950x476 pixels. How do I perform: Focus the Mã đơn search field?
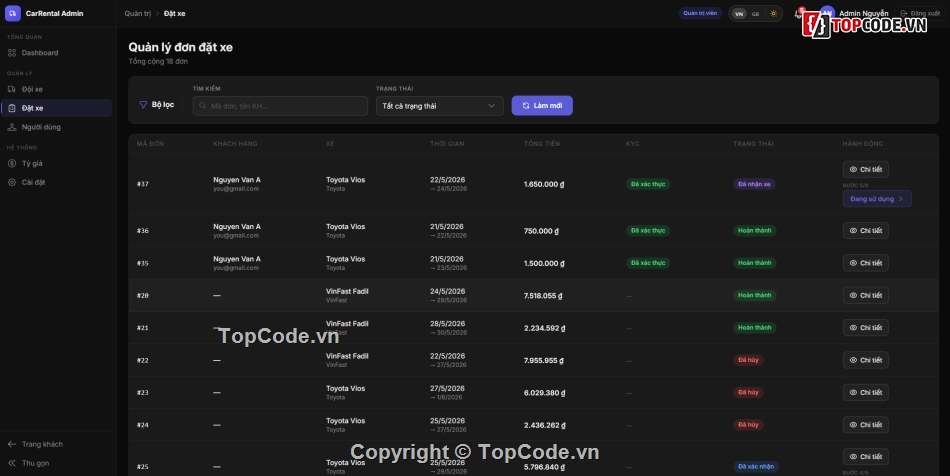pos(280,106)
